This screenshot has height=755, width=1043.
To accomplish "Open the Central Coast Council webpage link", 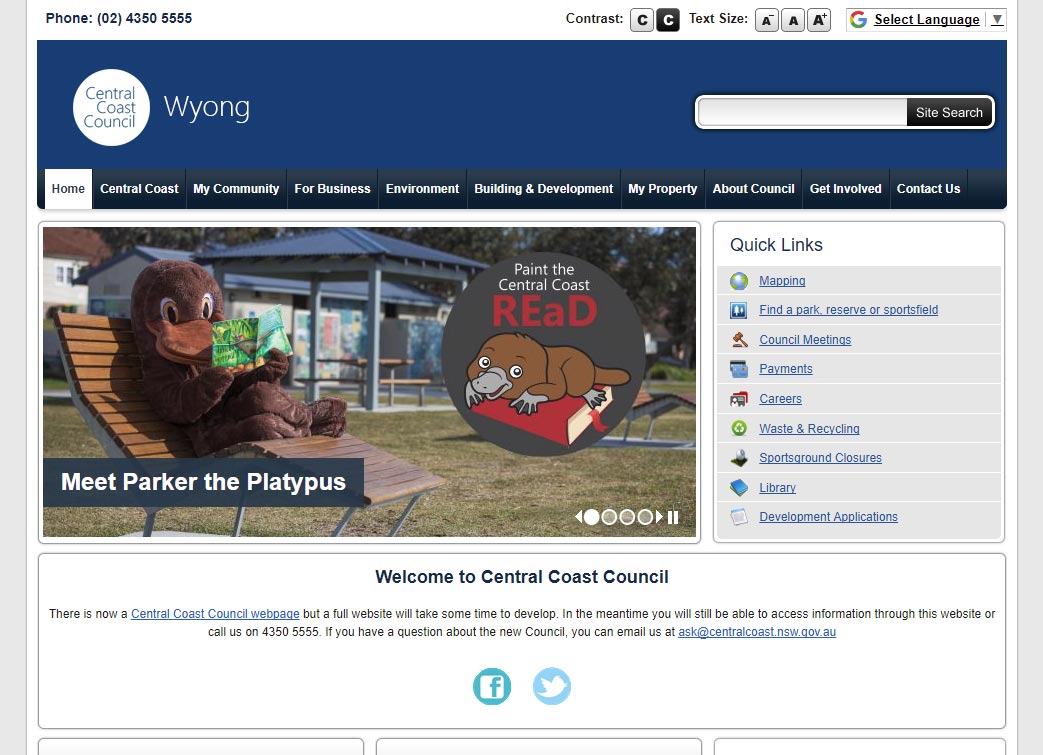I will pyautogui.click(x=214, y=613).
